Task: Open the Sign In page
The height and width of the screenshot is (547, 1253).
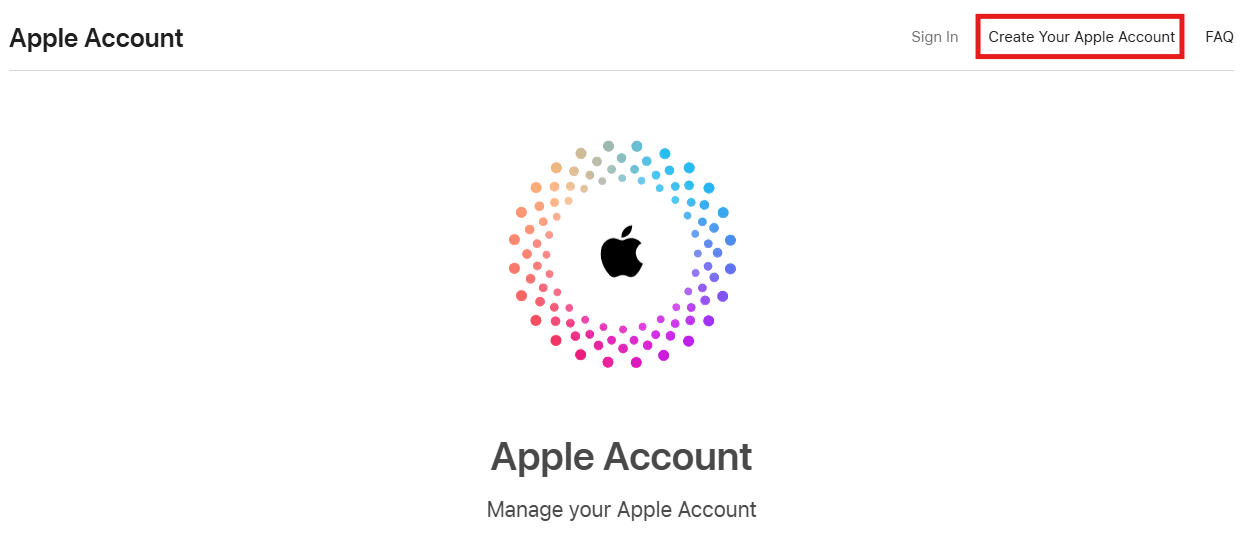Action: (x=935, y=37)
